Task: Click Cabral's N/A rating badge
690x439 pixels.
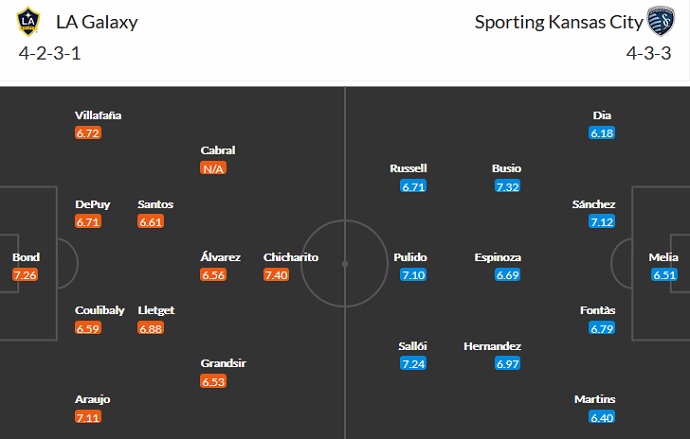Action: [213, 168]
